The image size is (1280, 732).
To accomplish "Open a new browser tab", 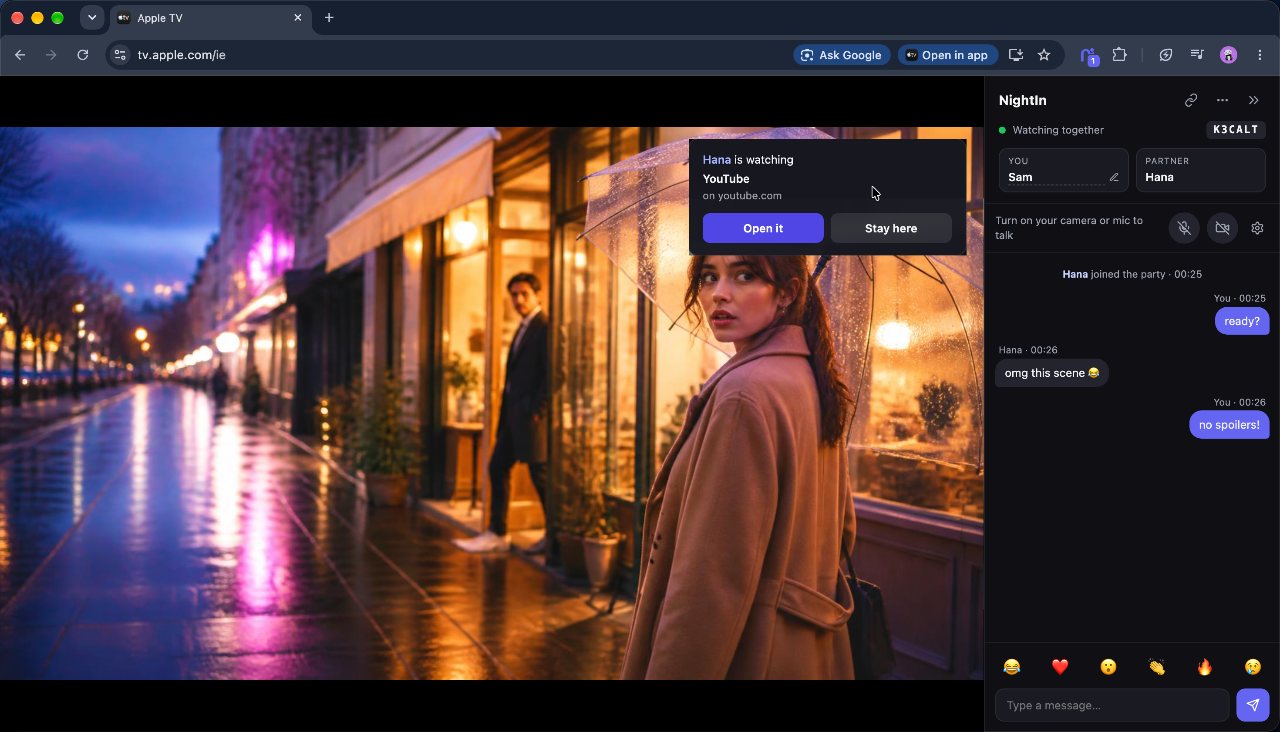I will point(329,18).
